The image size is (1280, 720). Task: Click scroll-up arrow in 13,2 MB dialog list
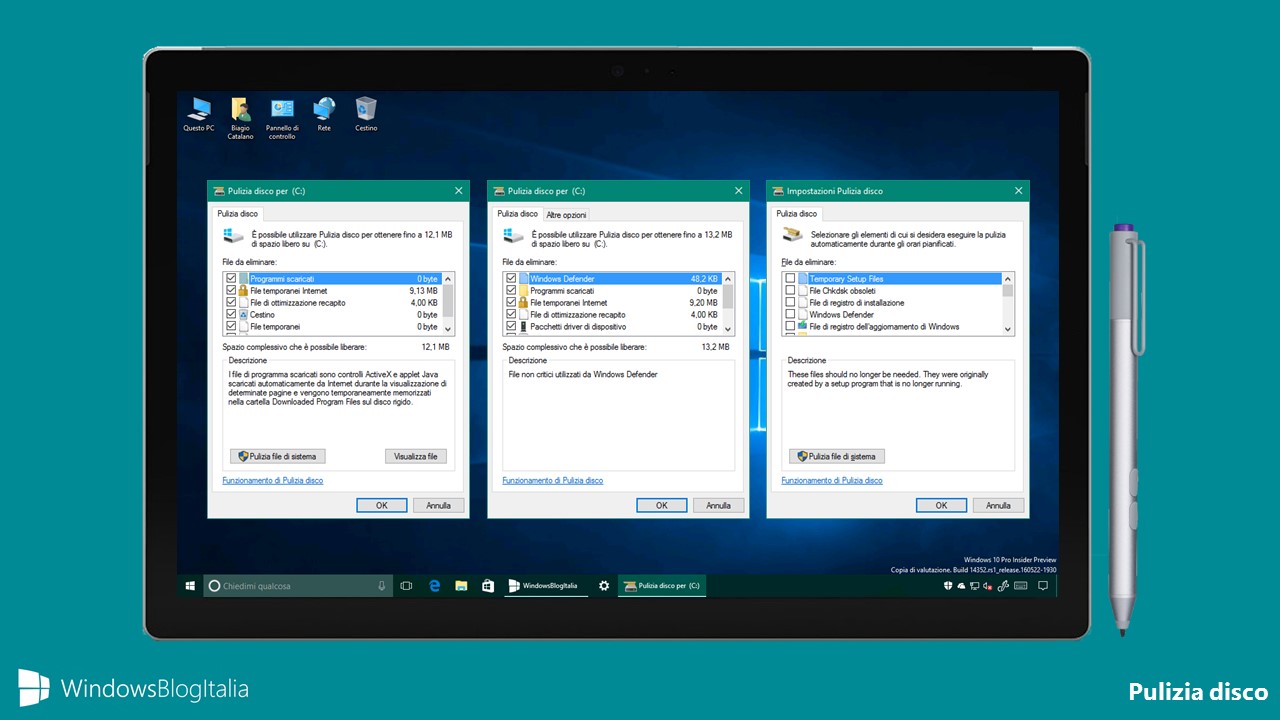pos(728,278)
